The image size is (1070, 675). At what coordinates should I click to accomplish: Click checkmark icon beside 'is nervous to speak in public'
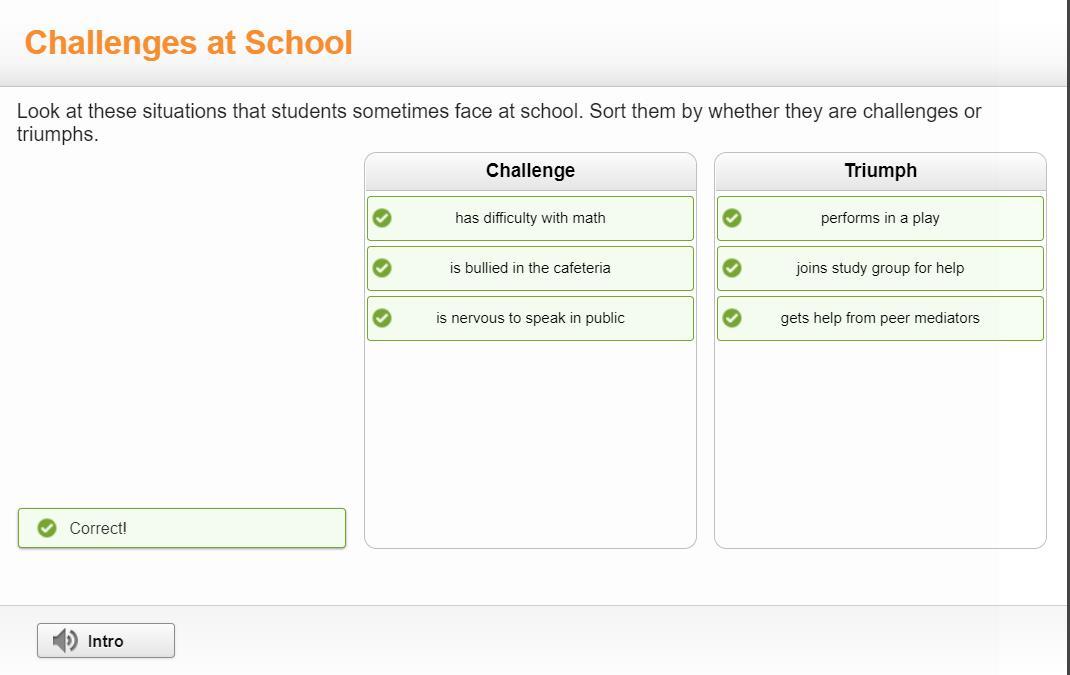click(x=382, y=318)
